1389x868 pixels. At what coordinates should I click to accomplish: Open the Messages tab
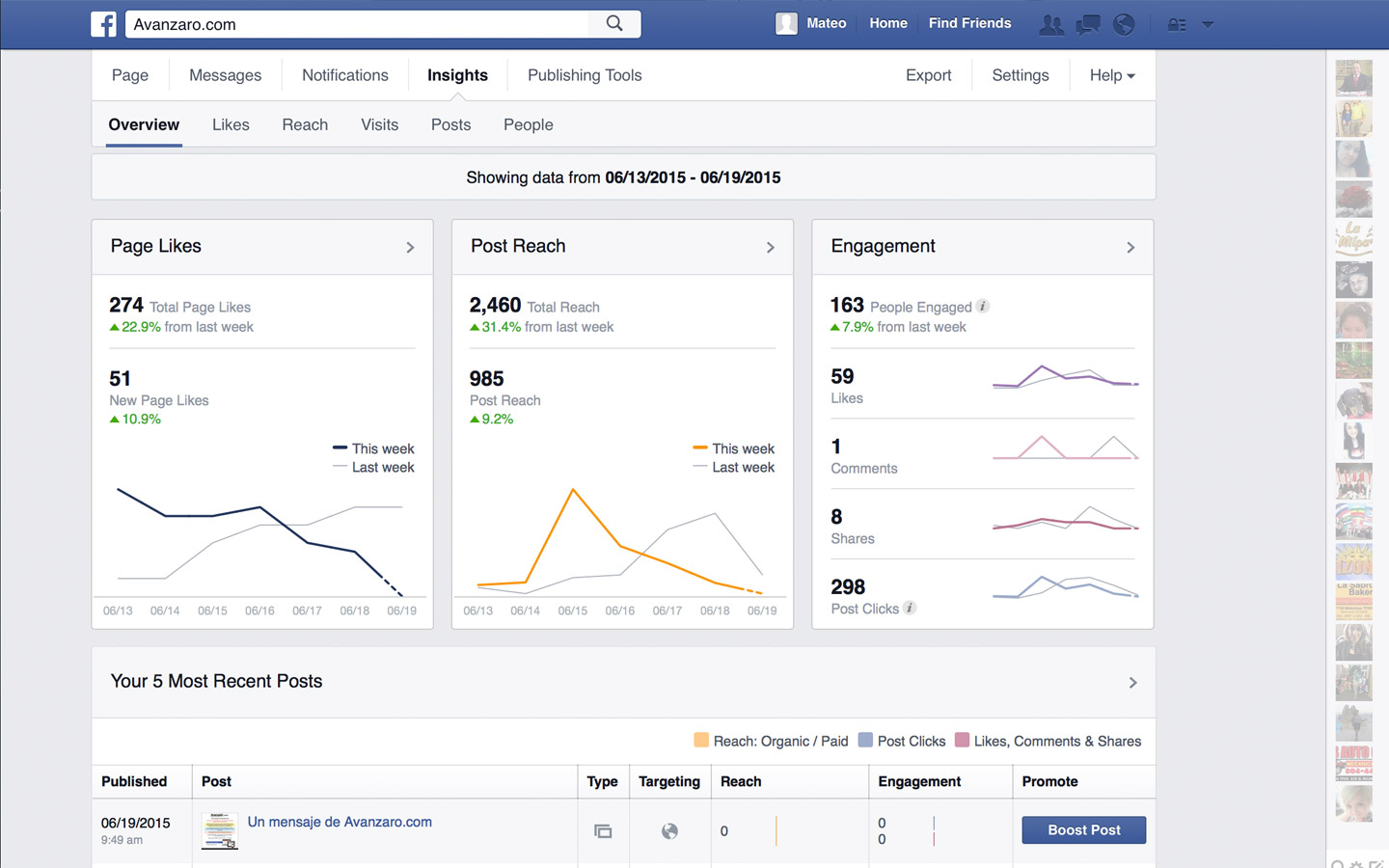point(225,75)
